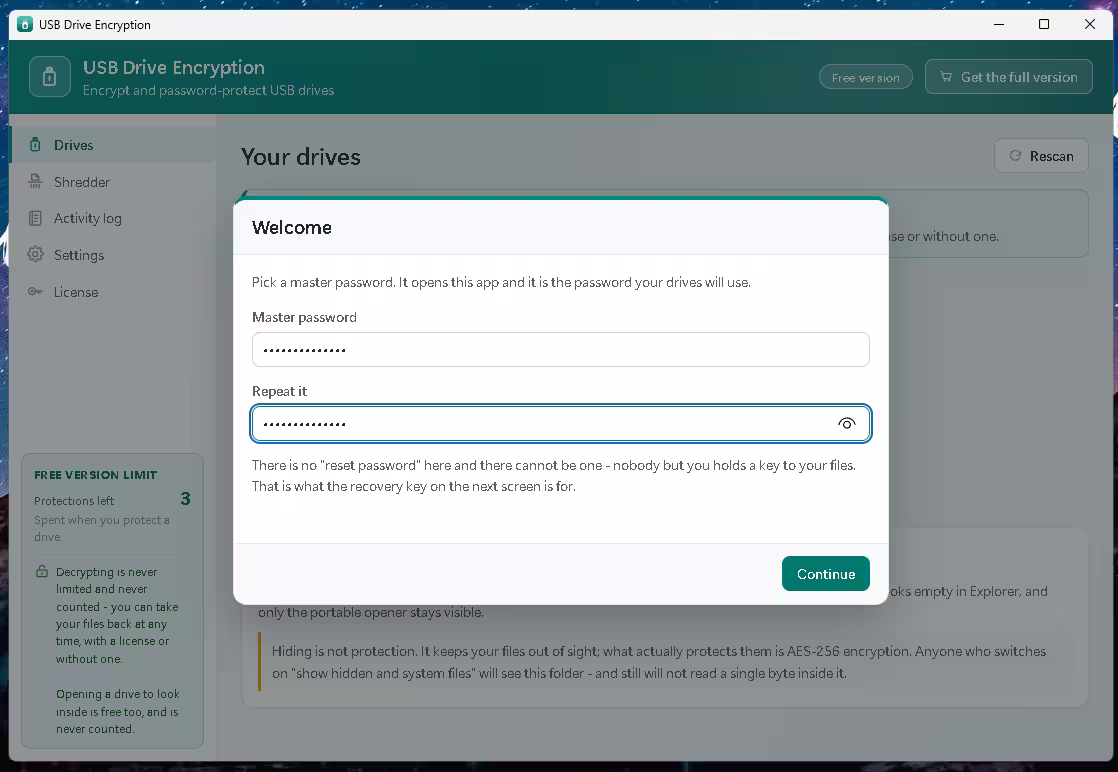This screenshot has width=1118, height=772.
Task: Minimize the USB Drive Encryption window
Action: (x=999, y=24)
